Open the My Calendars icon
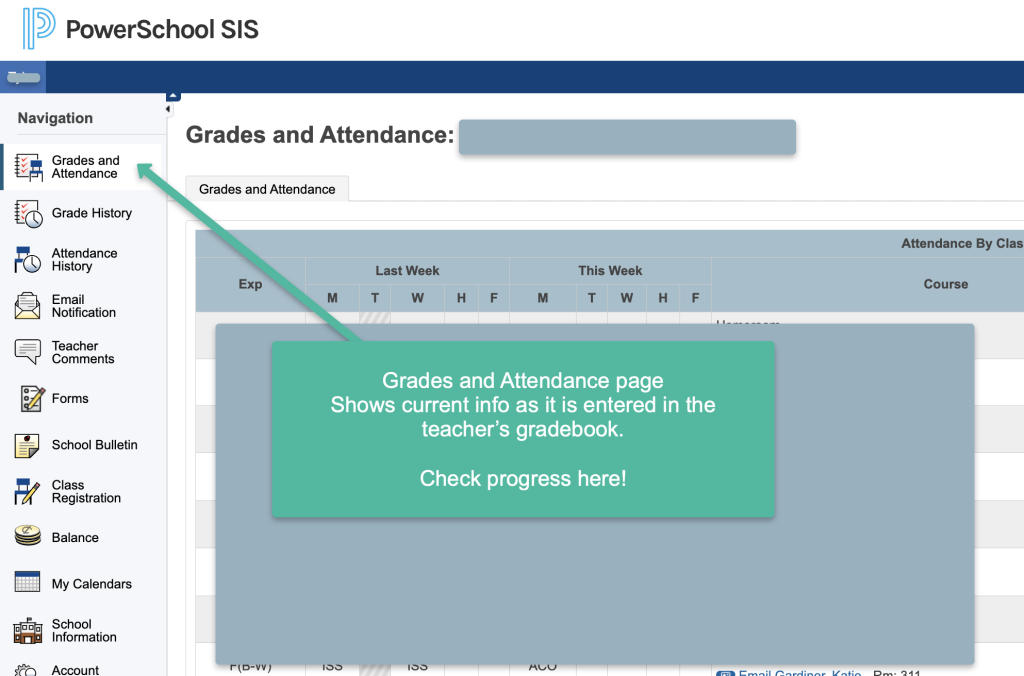The image size is (1024, 676). (27, 581)
